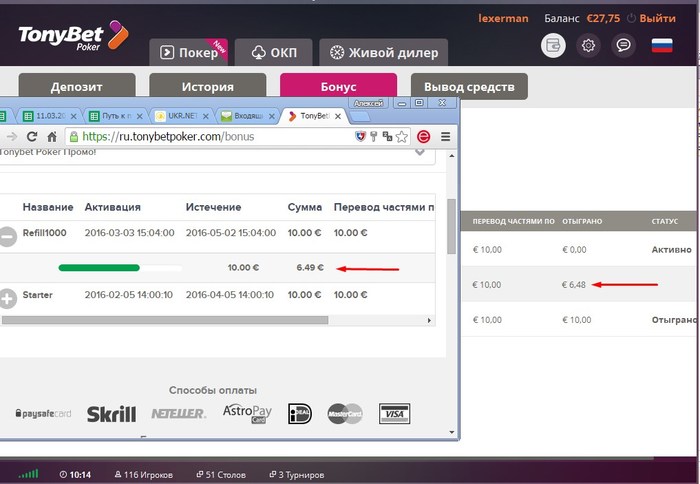This screenshot has width=700, height=484.
Task: Switch to the История tab
Action: 208,86
